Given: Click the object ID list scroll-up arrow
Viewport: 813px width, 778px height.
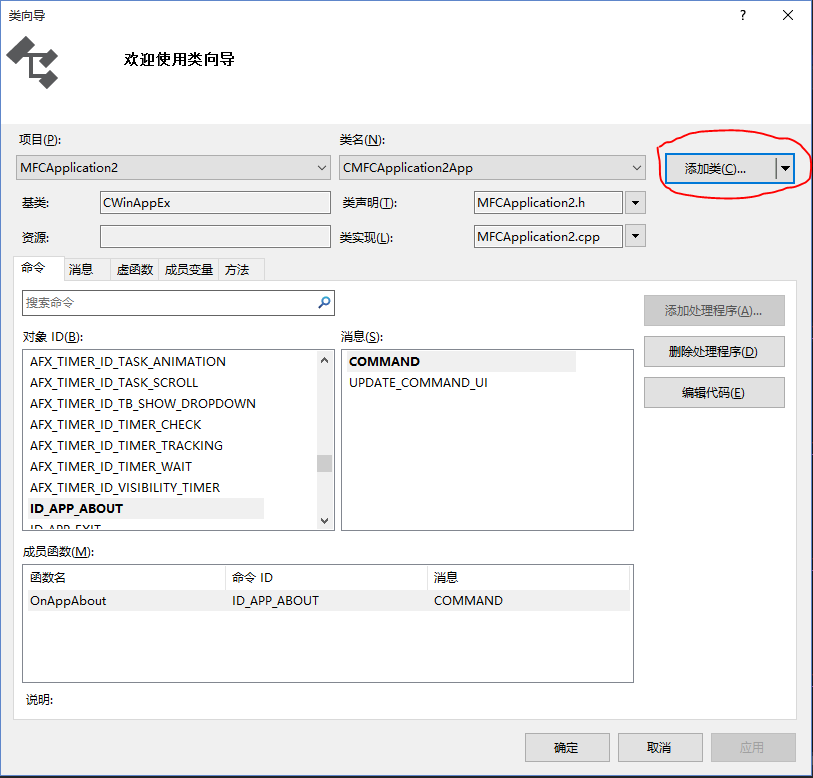Looking at the screenshot, I should [x=325, y=360].
